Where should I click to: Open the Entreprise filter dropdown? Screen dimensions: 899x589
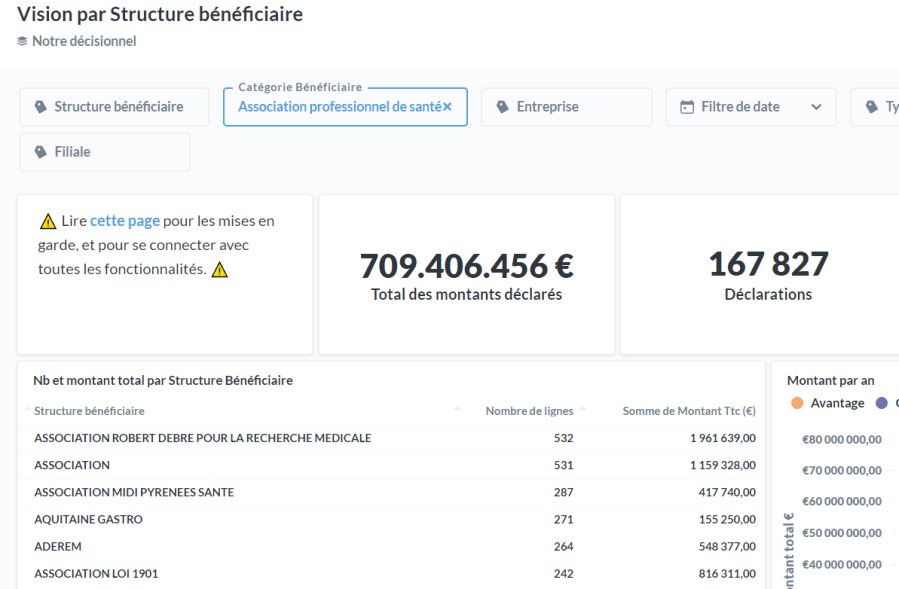(x=566, y=107)
